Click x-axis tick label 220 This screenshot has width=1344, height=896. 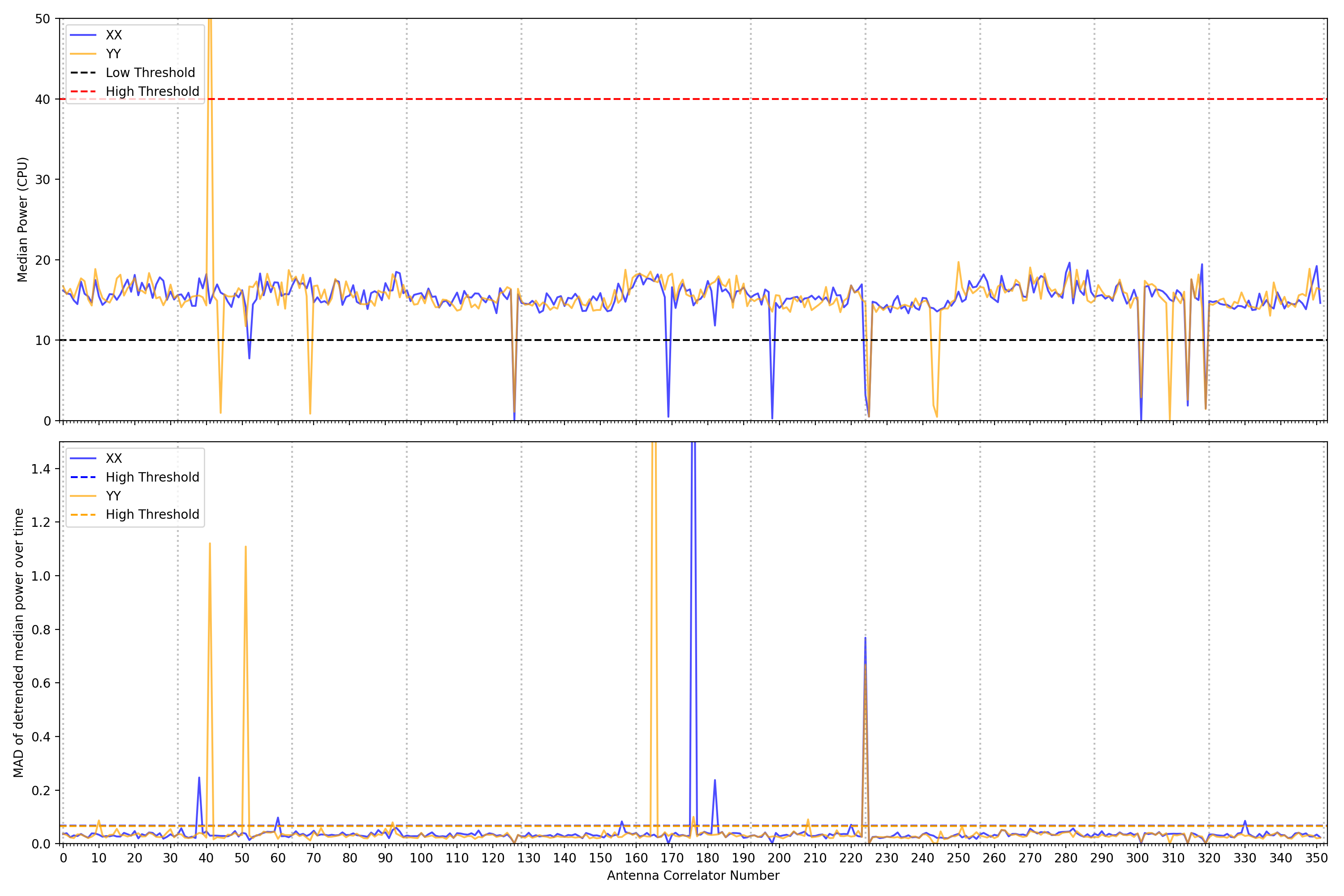(851, 858)
